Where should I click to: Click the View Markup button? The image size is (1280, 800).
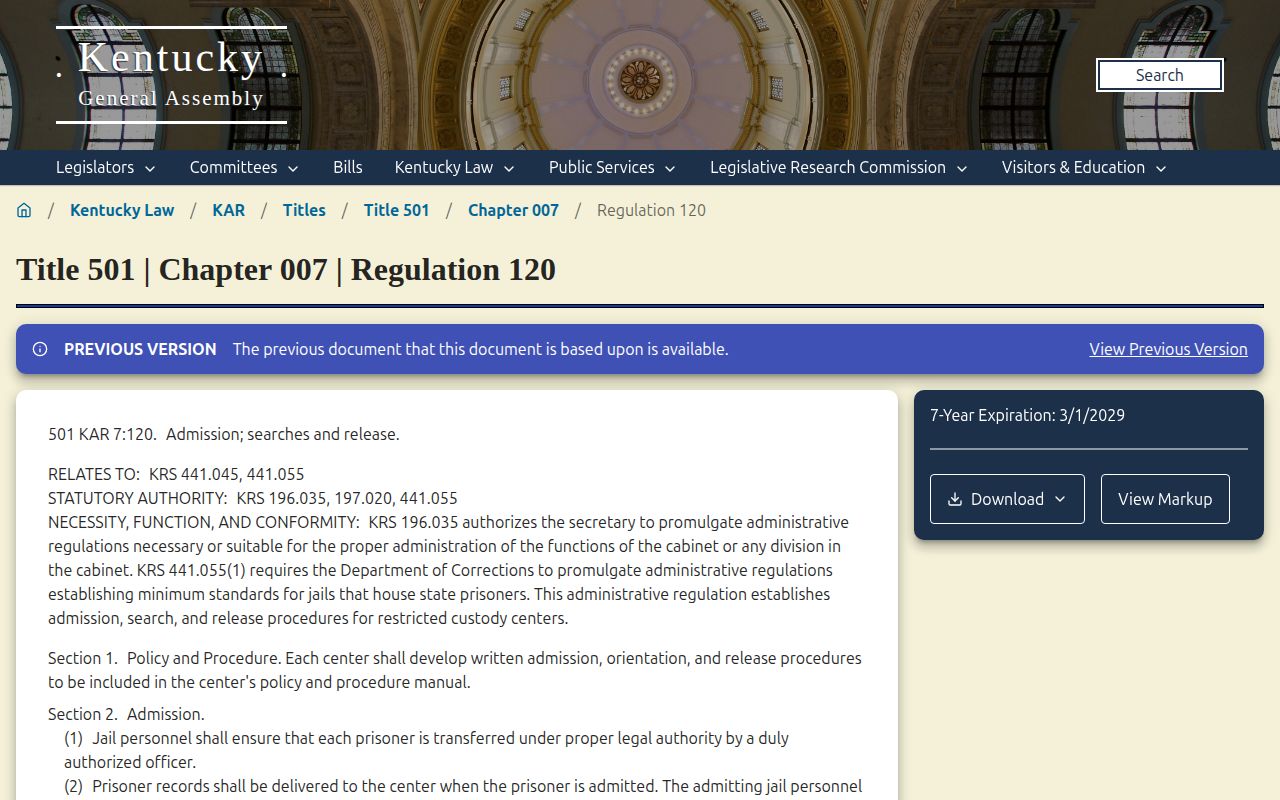coord(1165,499)
